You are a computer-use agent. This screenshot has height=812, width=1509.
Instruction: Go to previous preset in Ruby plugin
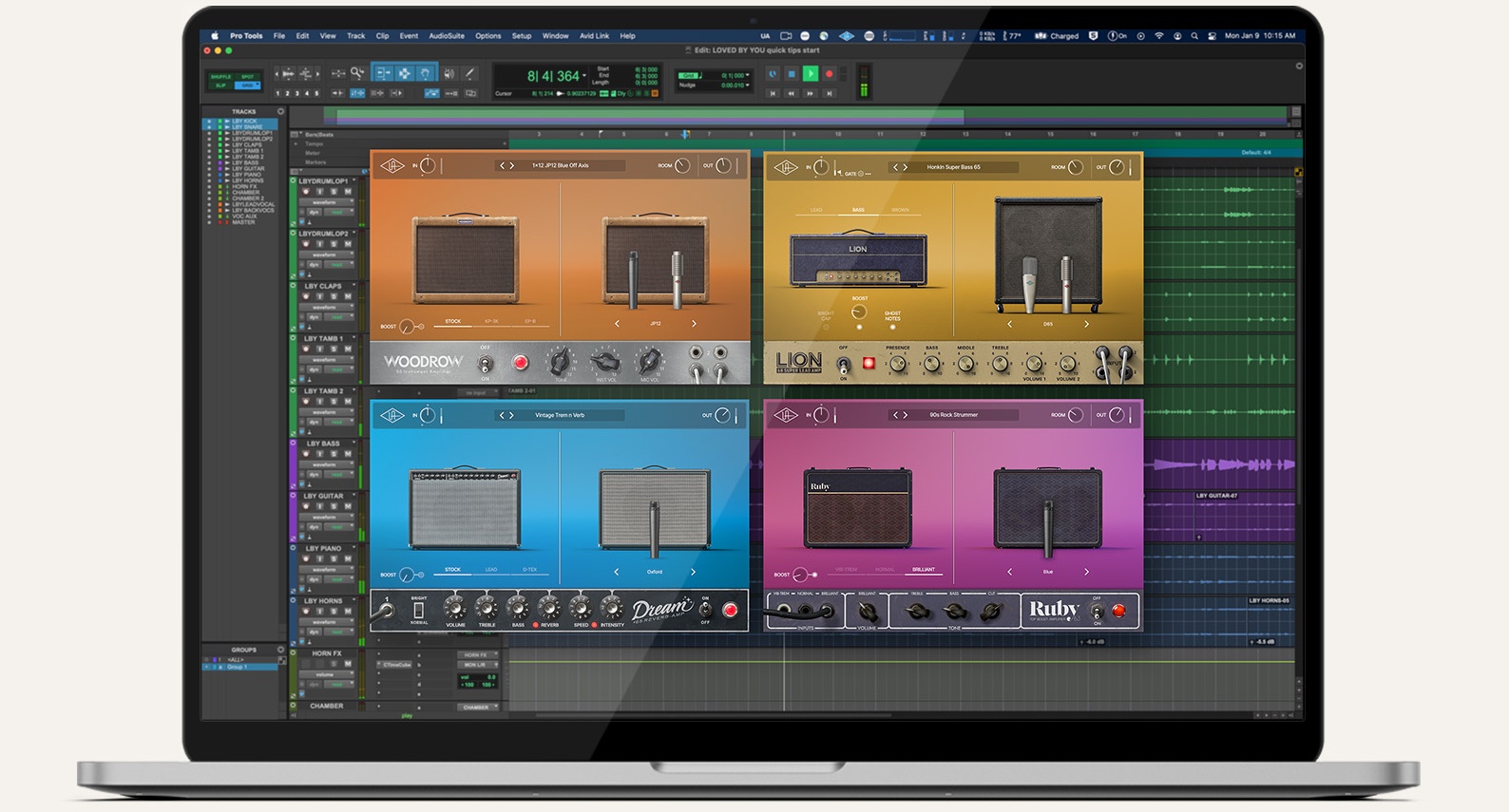[x=895, y=415]
